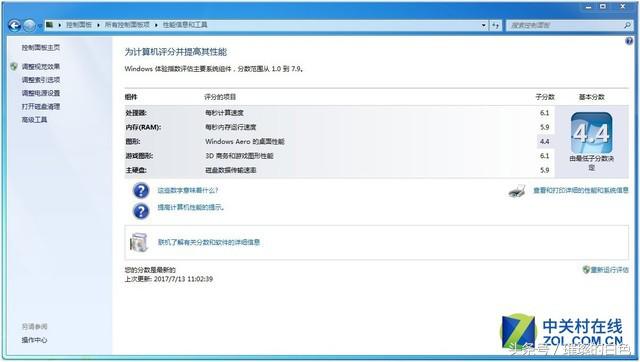Click the 磁盘数据传输速率 description

[231, 170]
